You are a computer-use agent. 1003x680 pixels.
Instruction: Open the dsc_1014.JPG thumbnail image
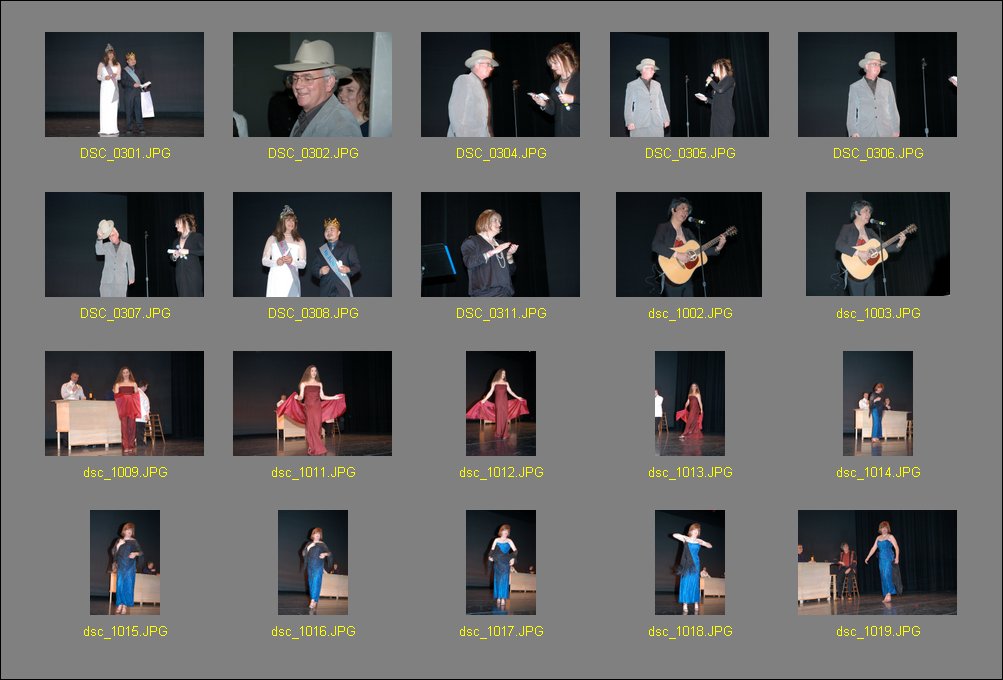tap(878, 404)
